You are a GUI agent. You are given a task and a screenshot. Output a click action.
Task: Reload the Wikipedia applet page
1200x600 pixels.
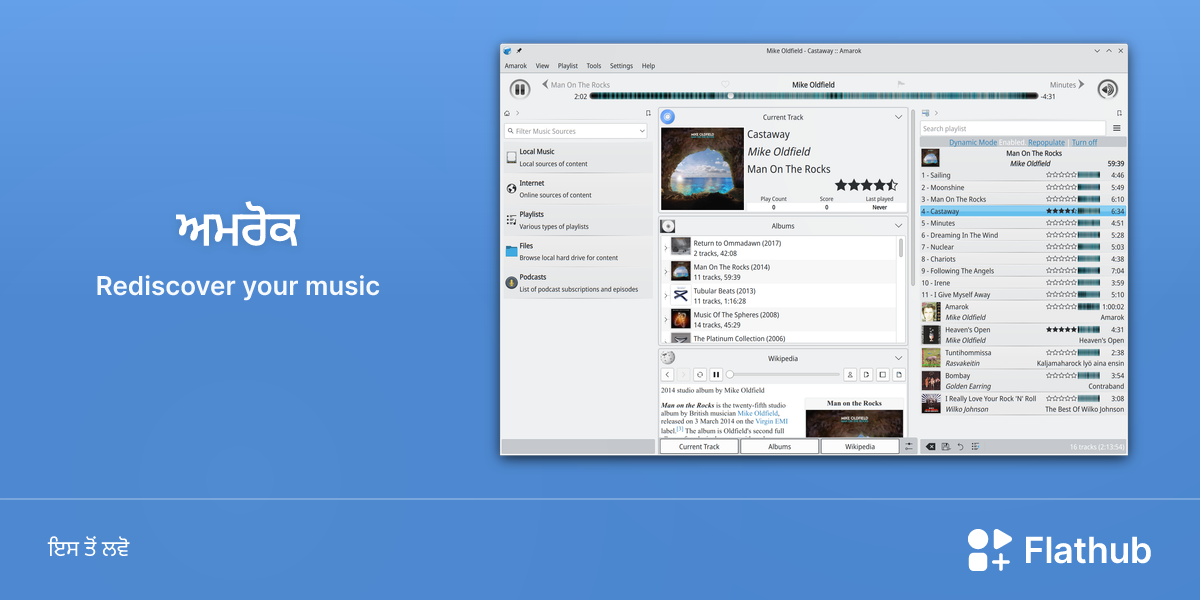click(700, 374)
